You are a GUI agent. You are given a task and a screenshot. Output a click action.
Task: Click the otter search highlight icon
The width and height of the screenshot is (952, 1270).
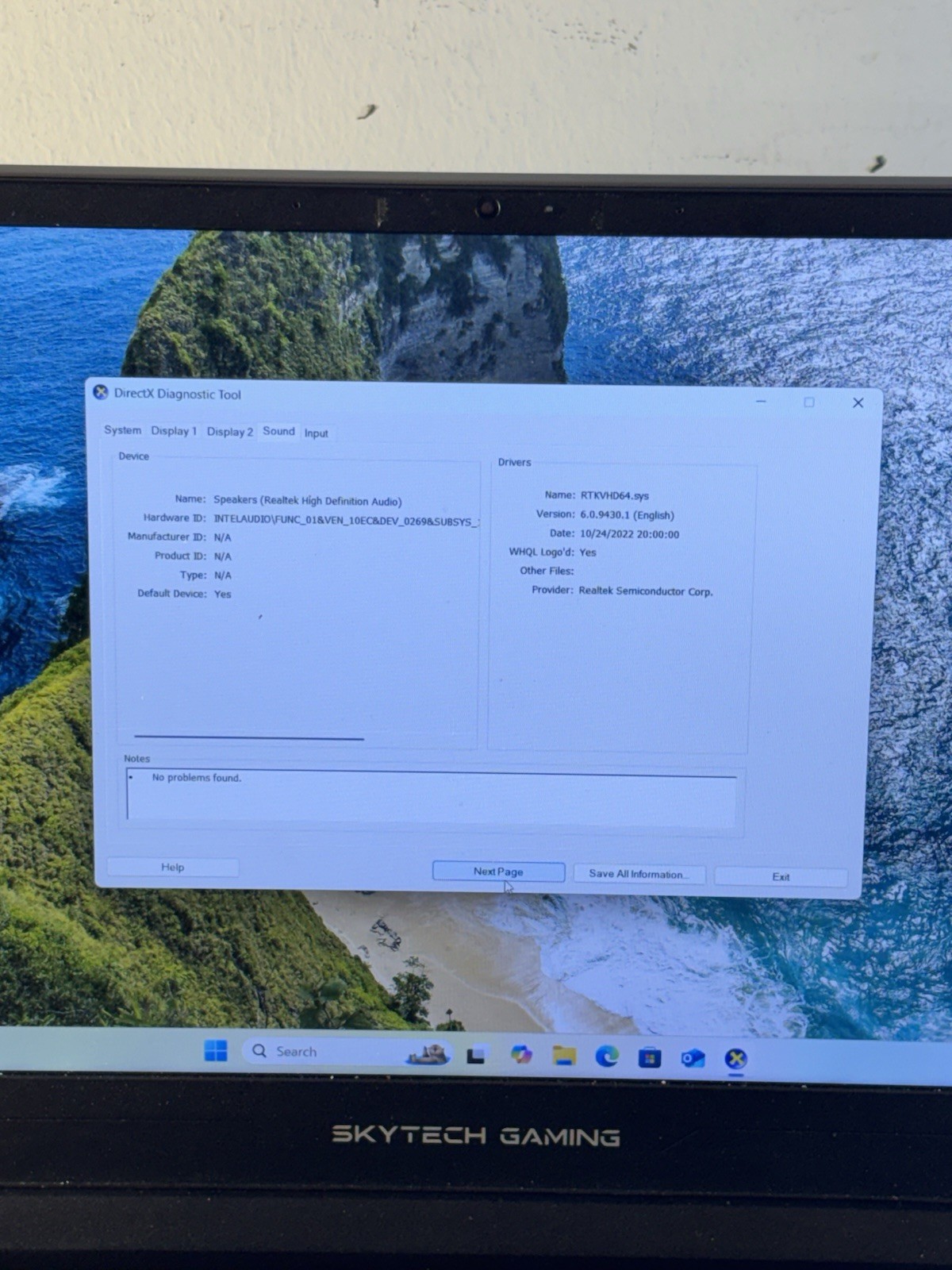pos(428,1053)
